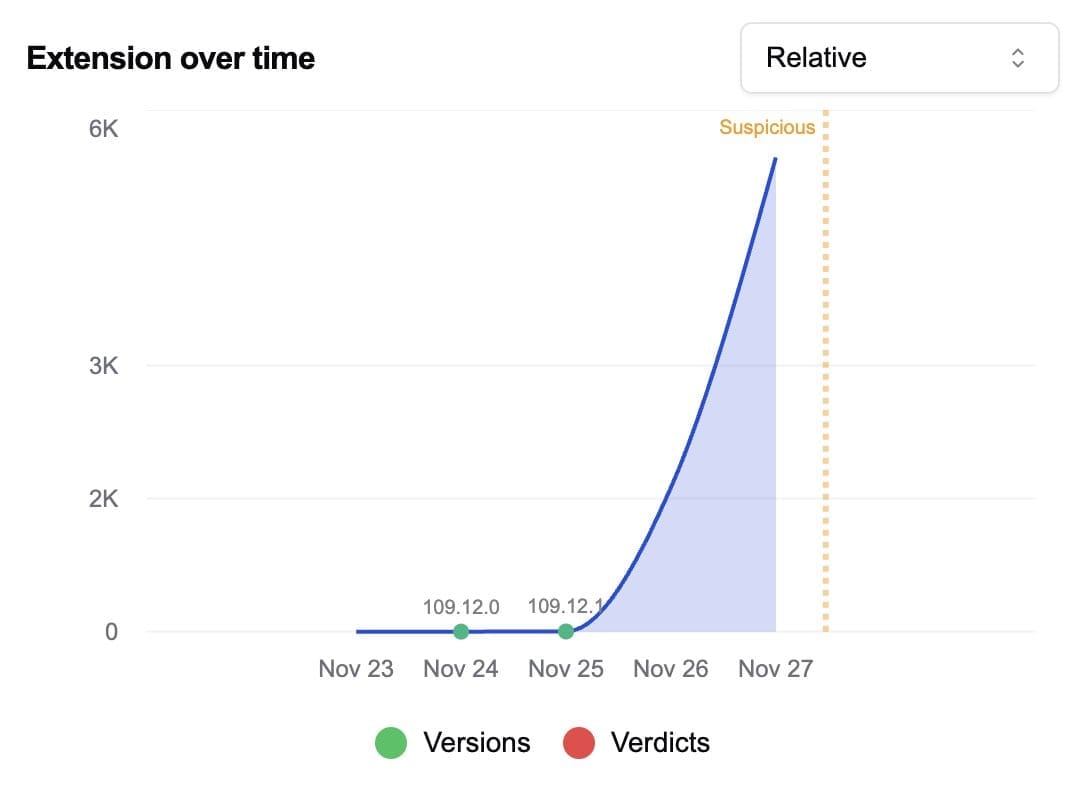Viewport: 1074px width, 810px height.
Task: Click the up-down chevron in the Relative selector
Action: click(1017, 58)
